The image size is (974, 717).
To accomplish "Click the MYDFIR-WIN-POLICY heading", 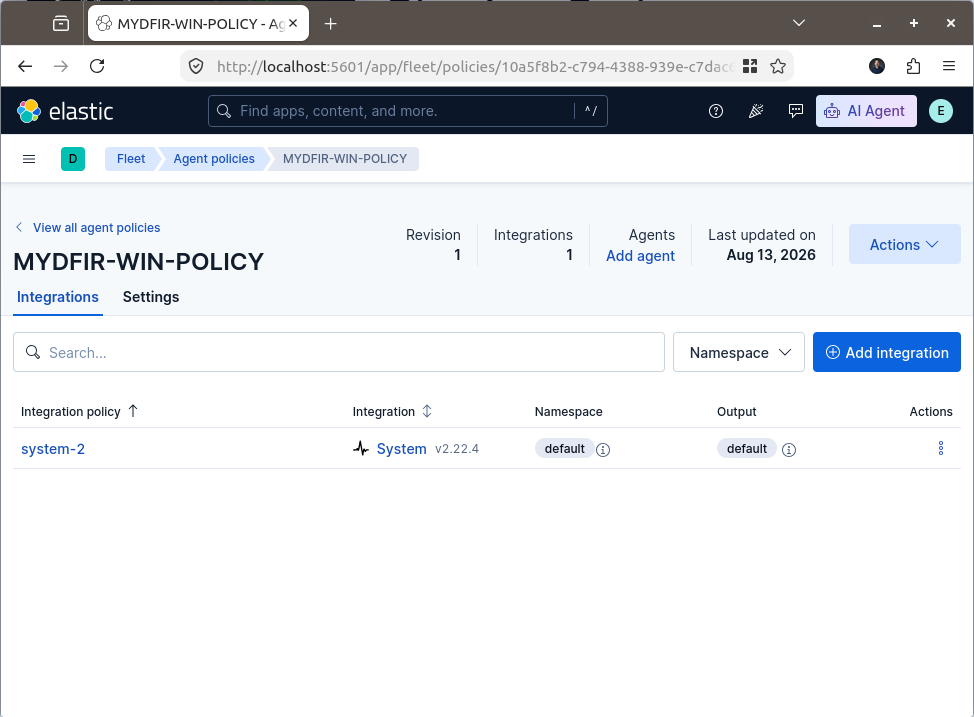I will [x=139, y=262].
